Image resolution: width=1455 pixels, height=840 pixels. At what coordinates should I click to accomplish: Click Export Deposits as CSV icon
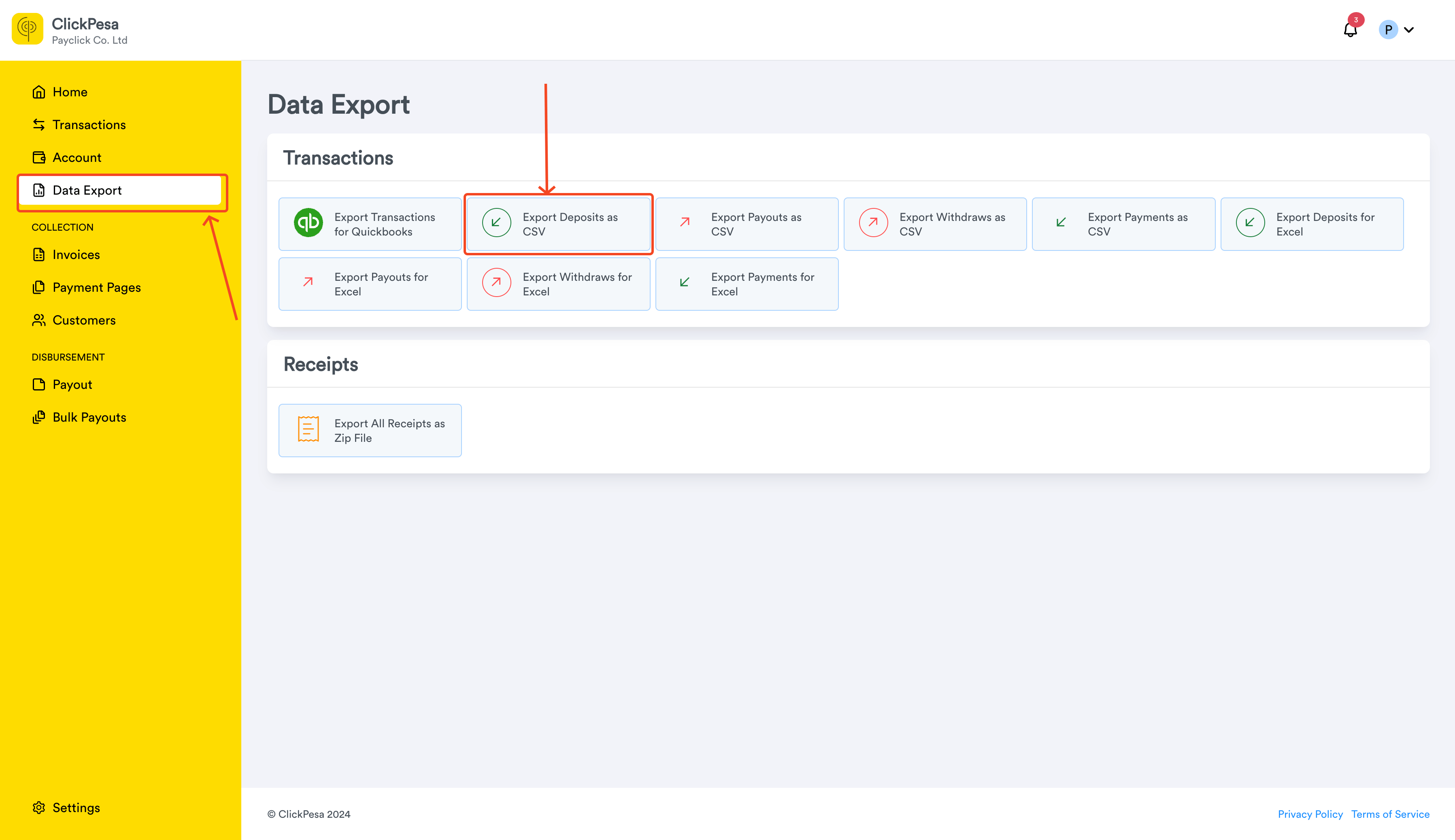[496, 223]
